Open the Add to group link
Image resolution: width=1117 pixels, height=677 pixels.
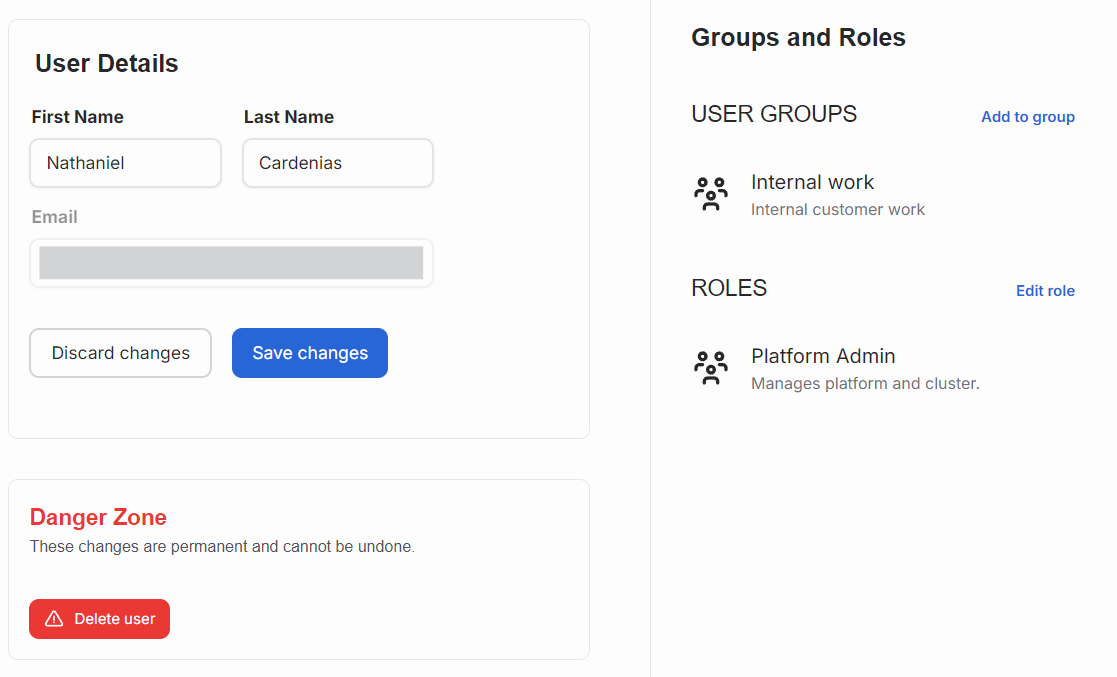coord(1027,116)
